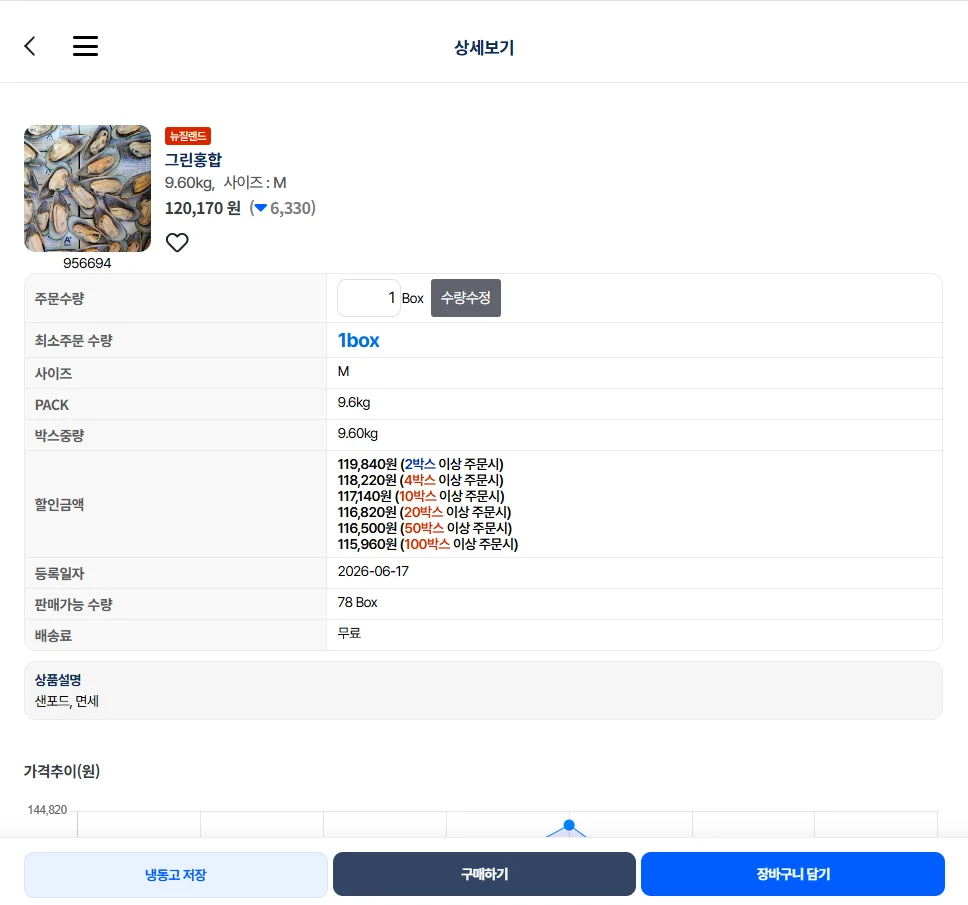Click product name 그린홍합

tap(193, 160)
